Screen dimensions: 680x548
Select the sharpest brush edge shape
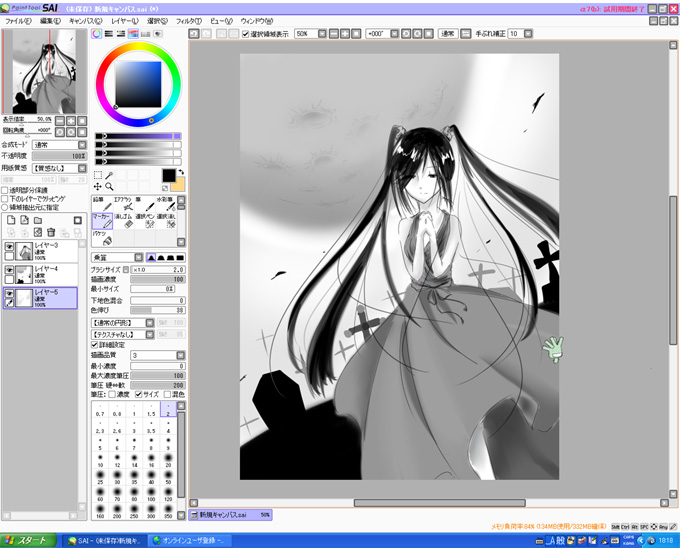151,258
